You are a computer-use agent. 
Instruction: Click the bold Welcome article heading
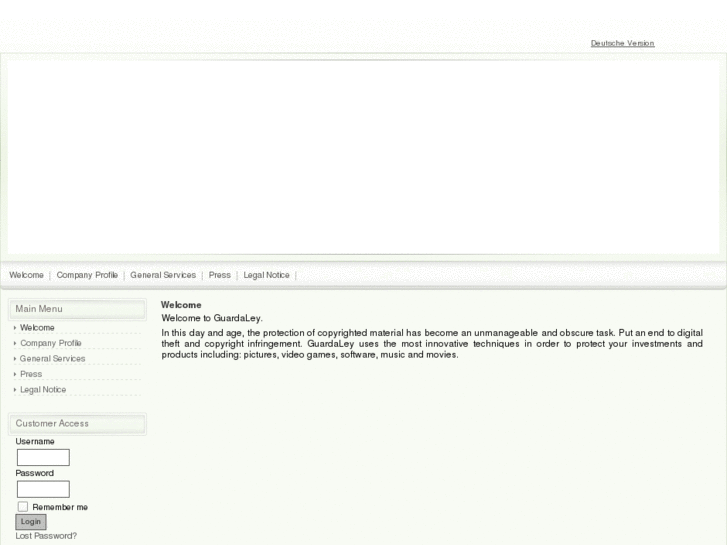[x=181, y=305]
